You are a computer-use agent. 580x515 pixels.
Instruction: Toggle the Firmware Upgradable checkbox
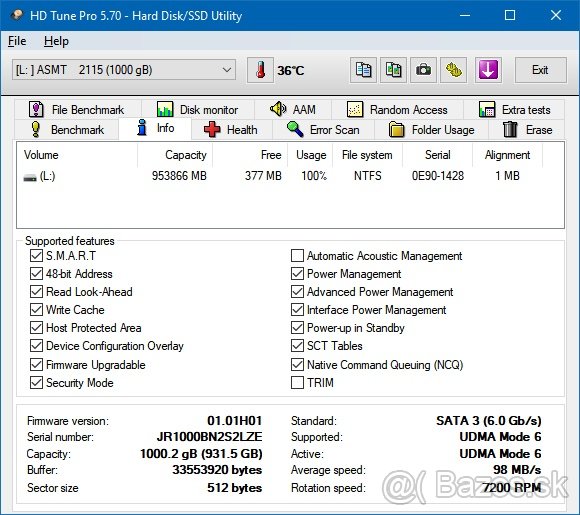coord(36,365)
